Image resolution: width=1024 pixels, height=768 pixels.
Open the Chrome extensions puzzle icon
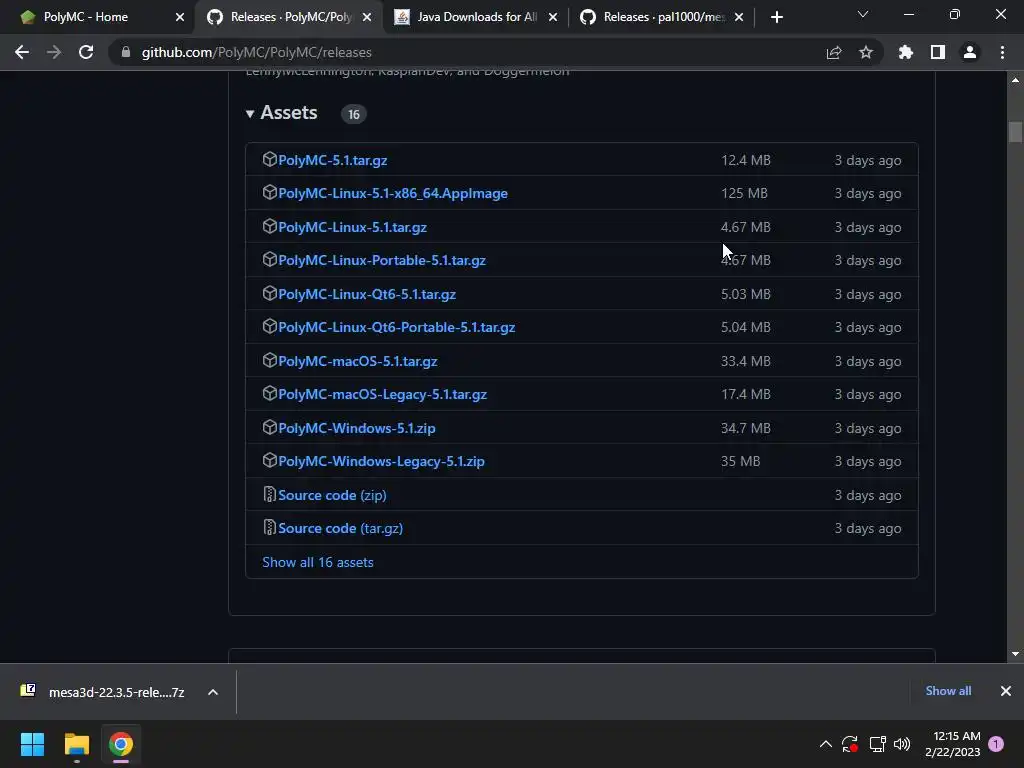906,52
